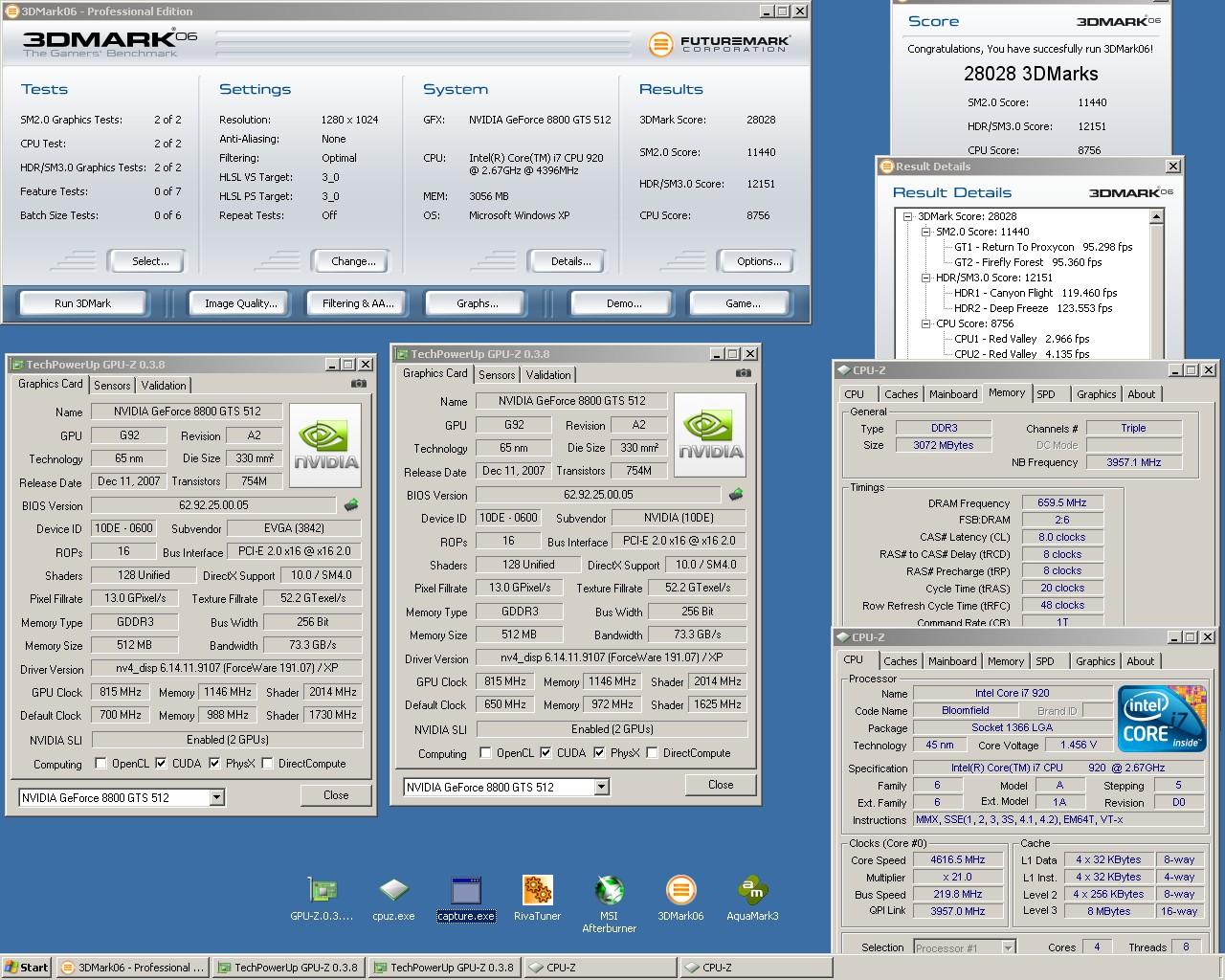Open the Image Quality... dialog
This screenshot has width=1225, height=980.
coord(240,303)
